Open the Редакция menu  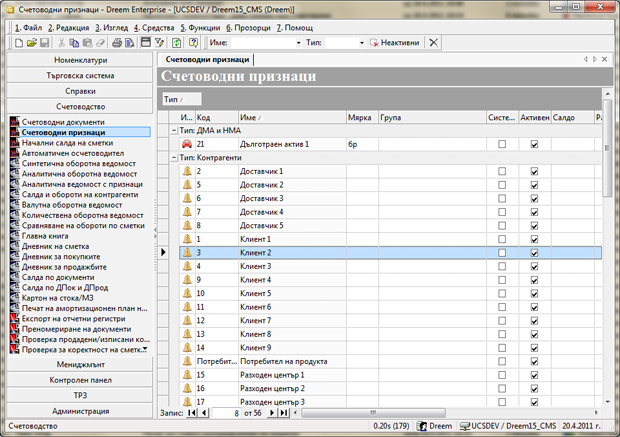click(x=69, y=28)
